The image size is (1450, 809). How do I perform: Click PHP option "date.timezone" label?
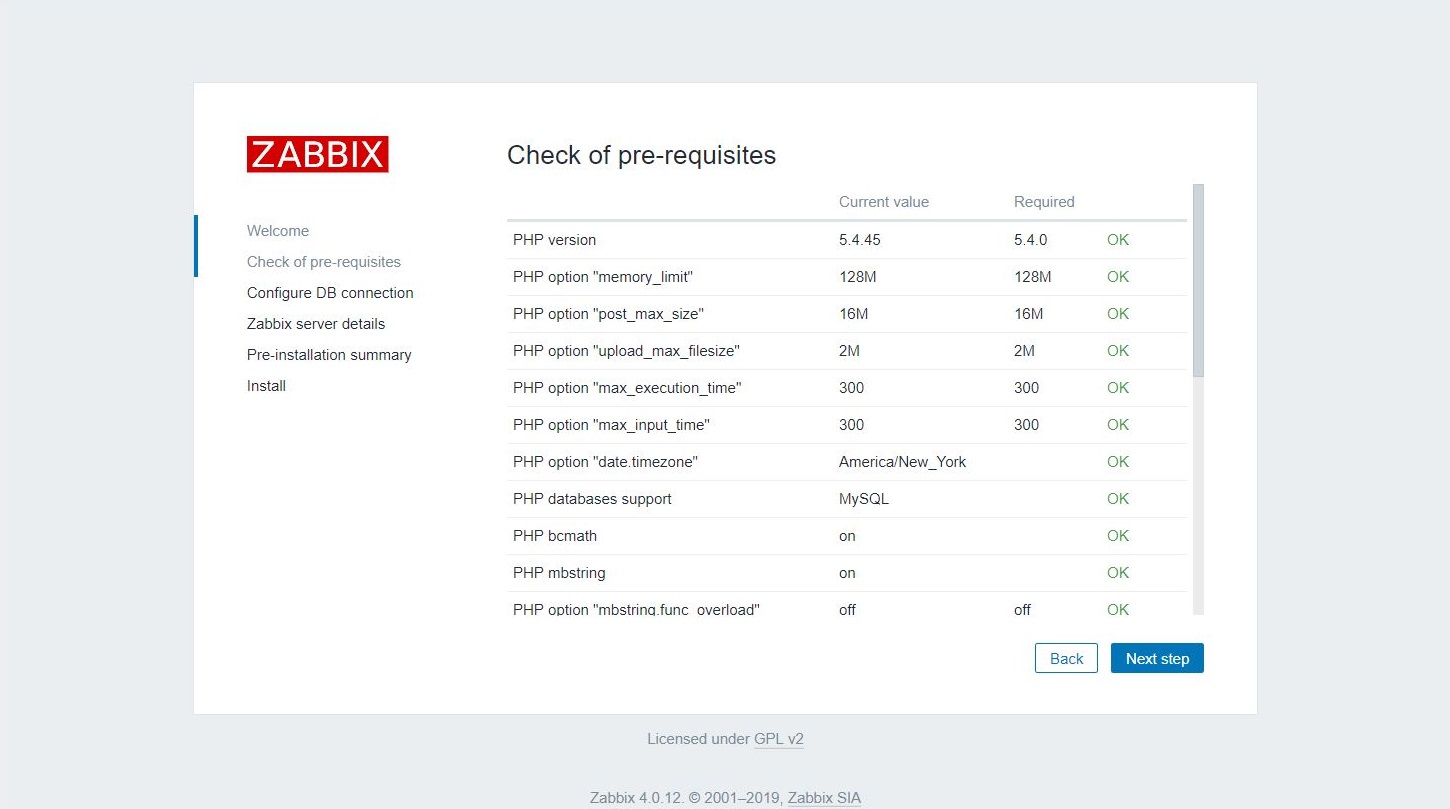605,462
